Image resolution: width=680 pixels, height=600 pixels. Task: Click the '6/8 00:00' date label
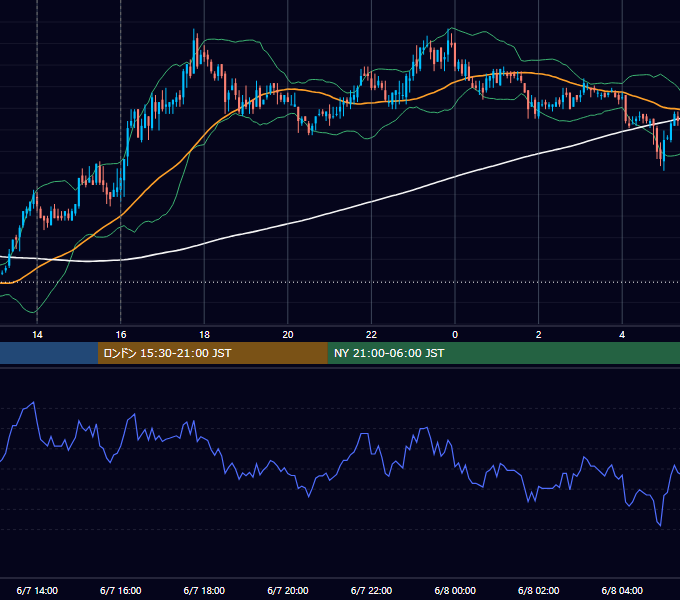(455, 590)
